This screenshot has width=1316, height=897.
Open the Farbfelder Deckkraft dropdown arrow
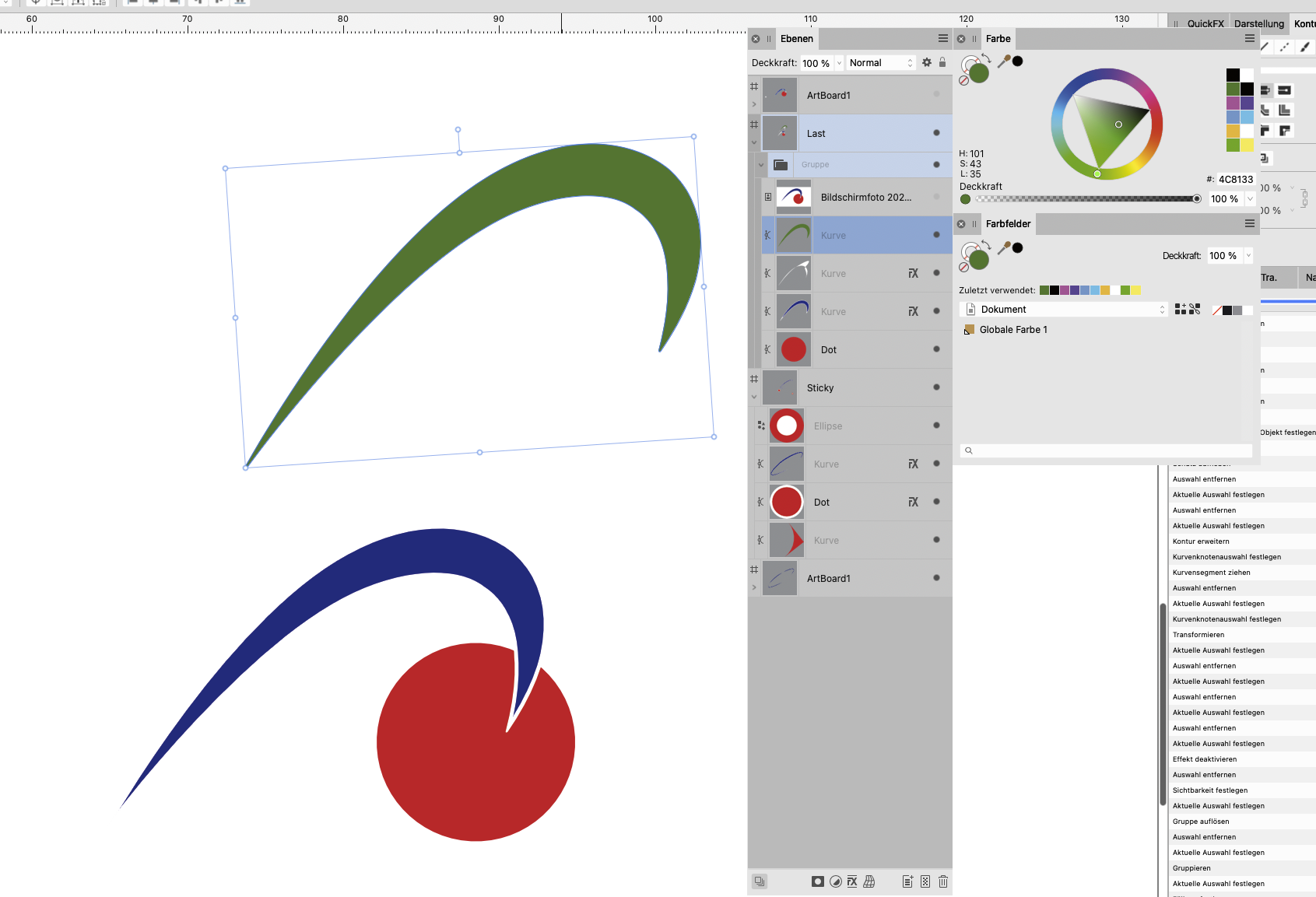1248,256
